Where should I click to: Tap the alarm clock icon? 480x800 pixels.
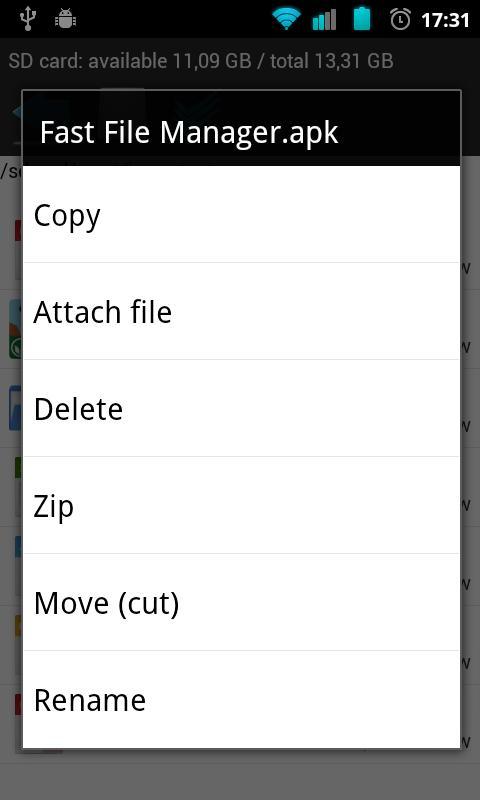(x=400, y=19)
